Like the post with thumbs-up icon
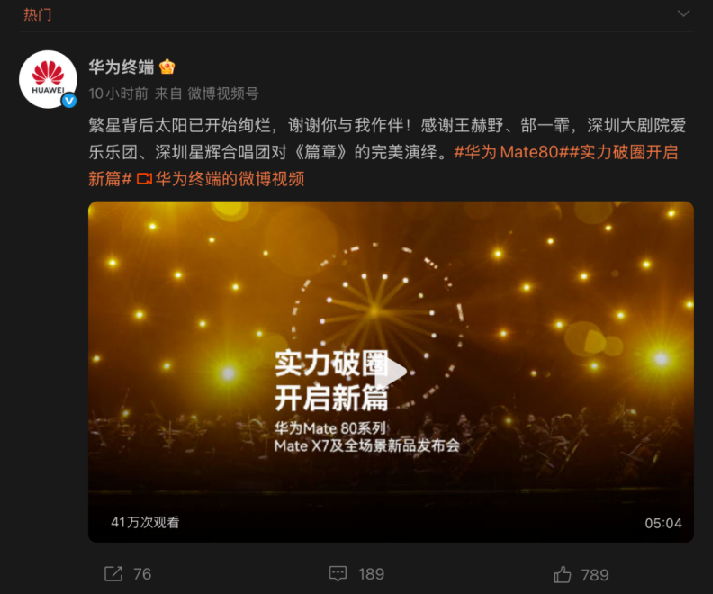713x594 pixels. (562, 574)
